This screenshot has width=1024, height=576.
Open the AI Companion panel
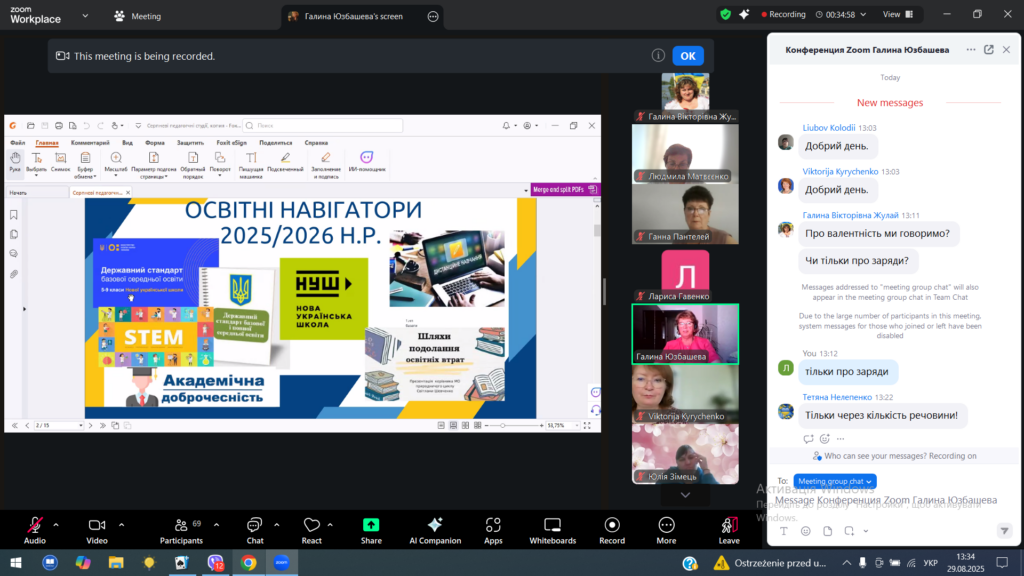435,530
